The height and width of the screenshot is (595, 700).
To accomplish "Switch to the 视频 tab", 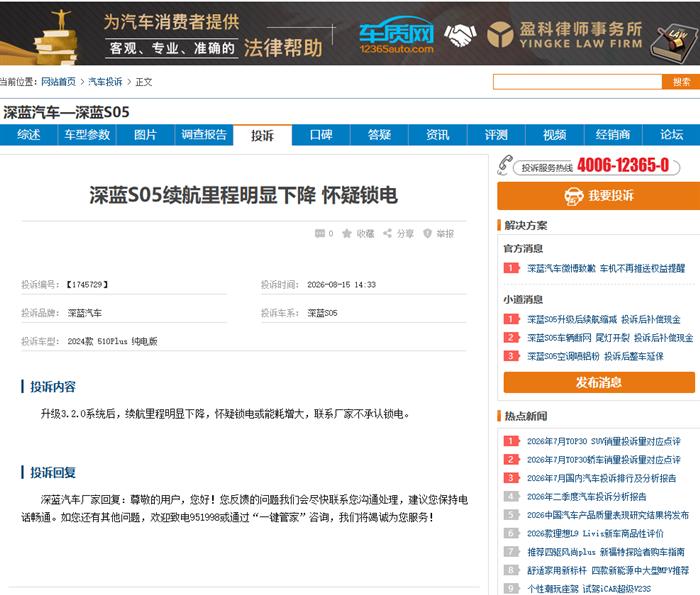I will click(554, 135).
